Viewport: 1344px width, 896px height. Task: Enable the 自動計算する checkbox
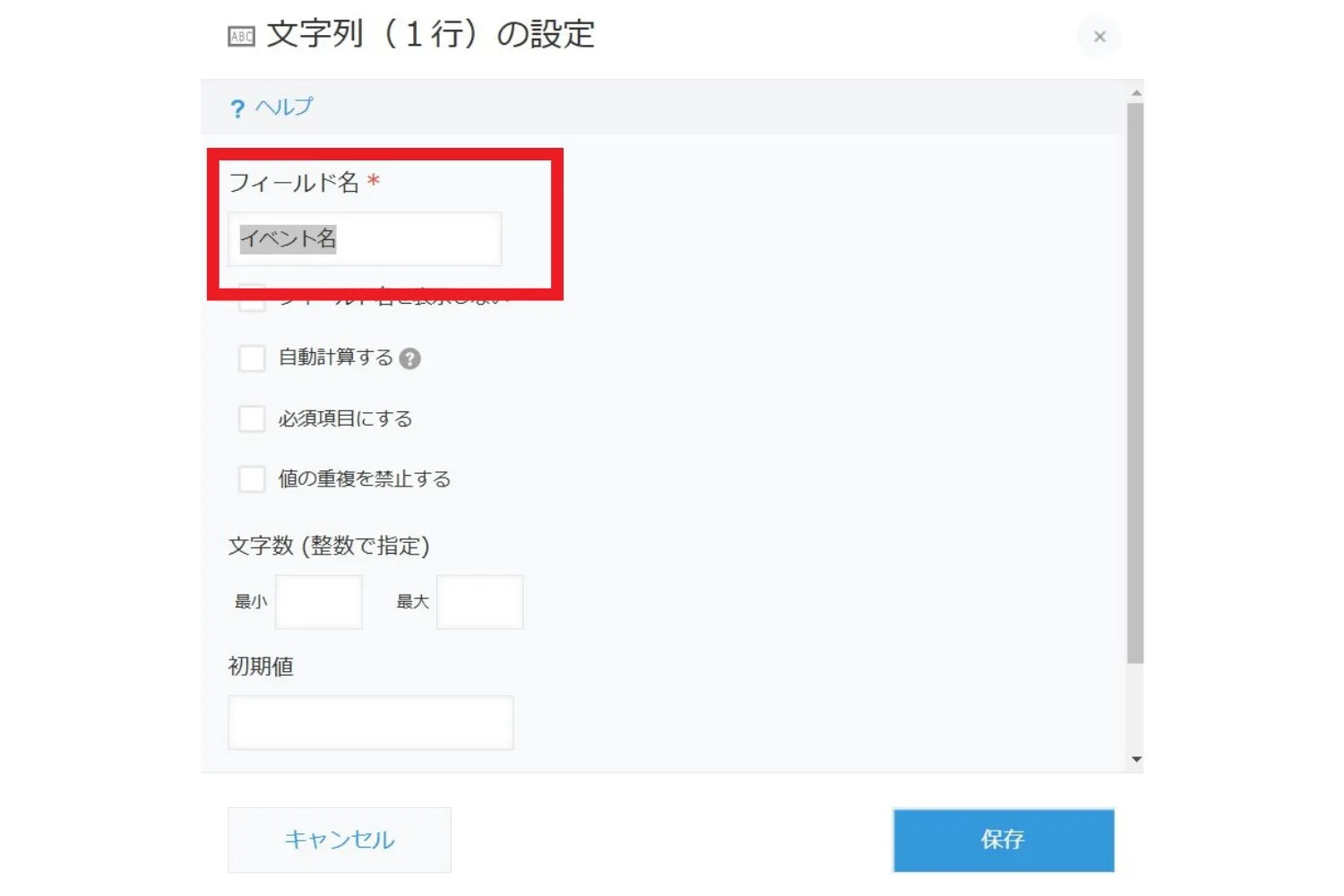(252, 358)
